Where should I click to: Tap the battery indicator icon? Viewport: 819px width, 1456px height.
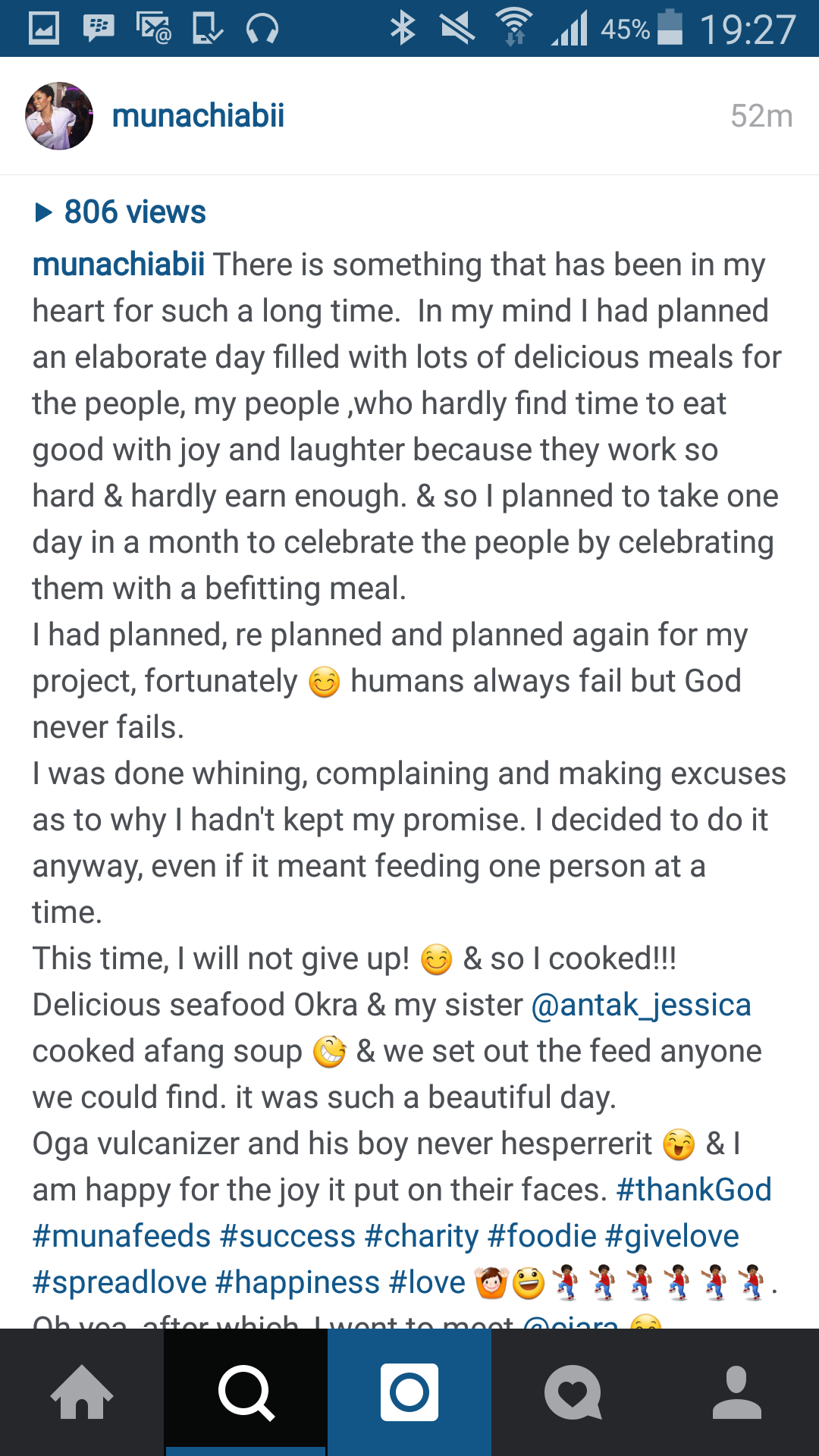pos(670,27)
